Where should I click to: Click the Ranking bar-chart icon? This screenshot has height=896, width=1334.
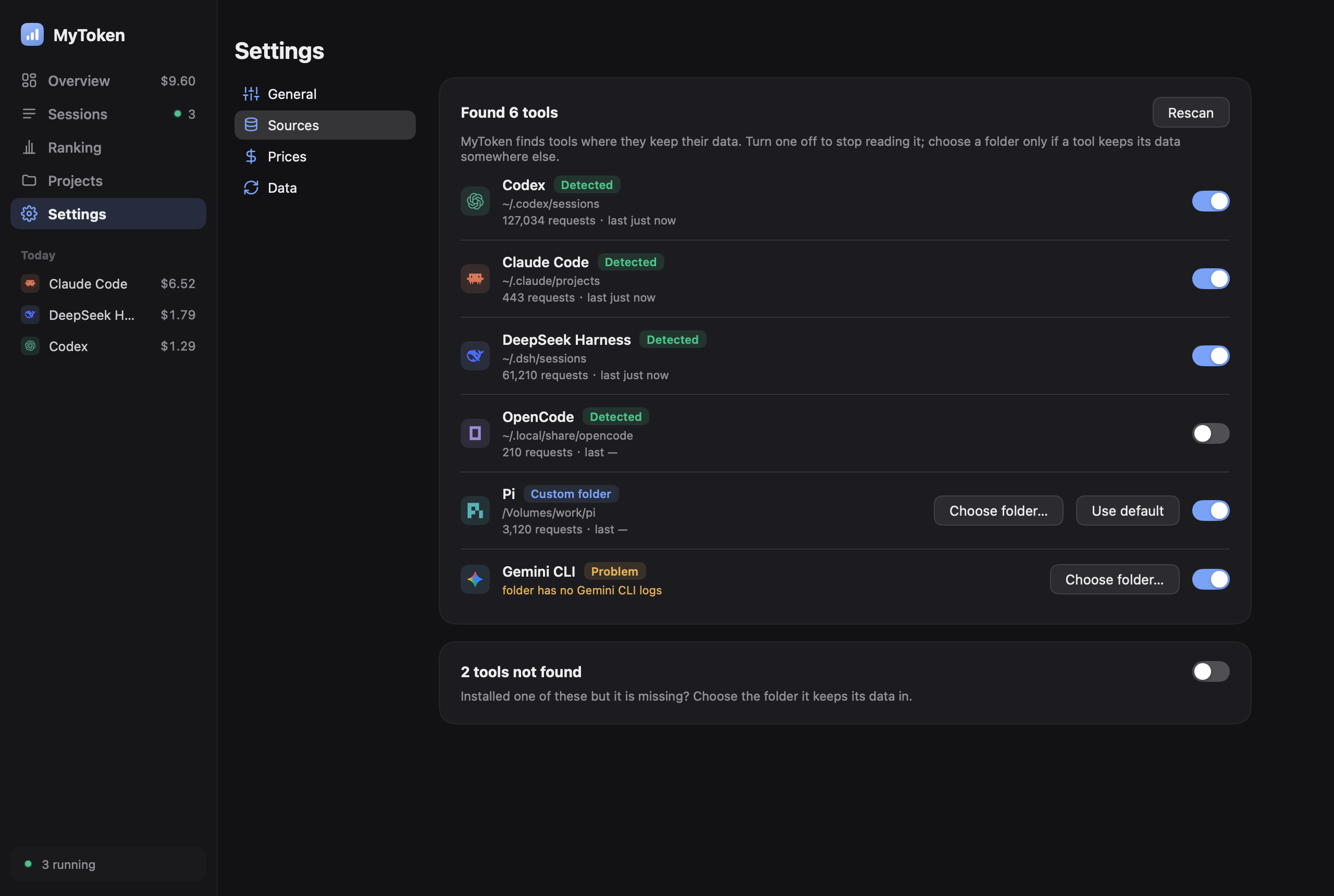click(29, 147)
